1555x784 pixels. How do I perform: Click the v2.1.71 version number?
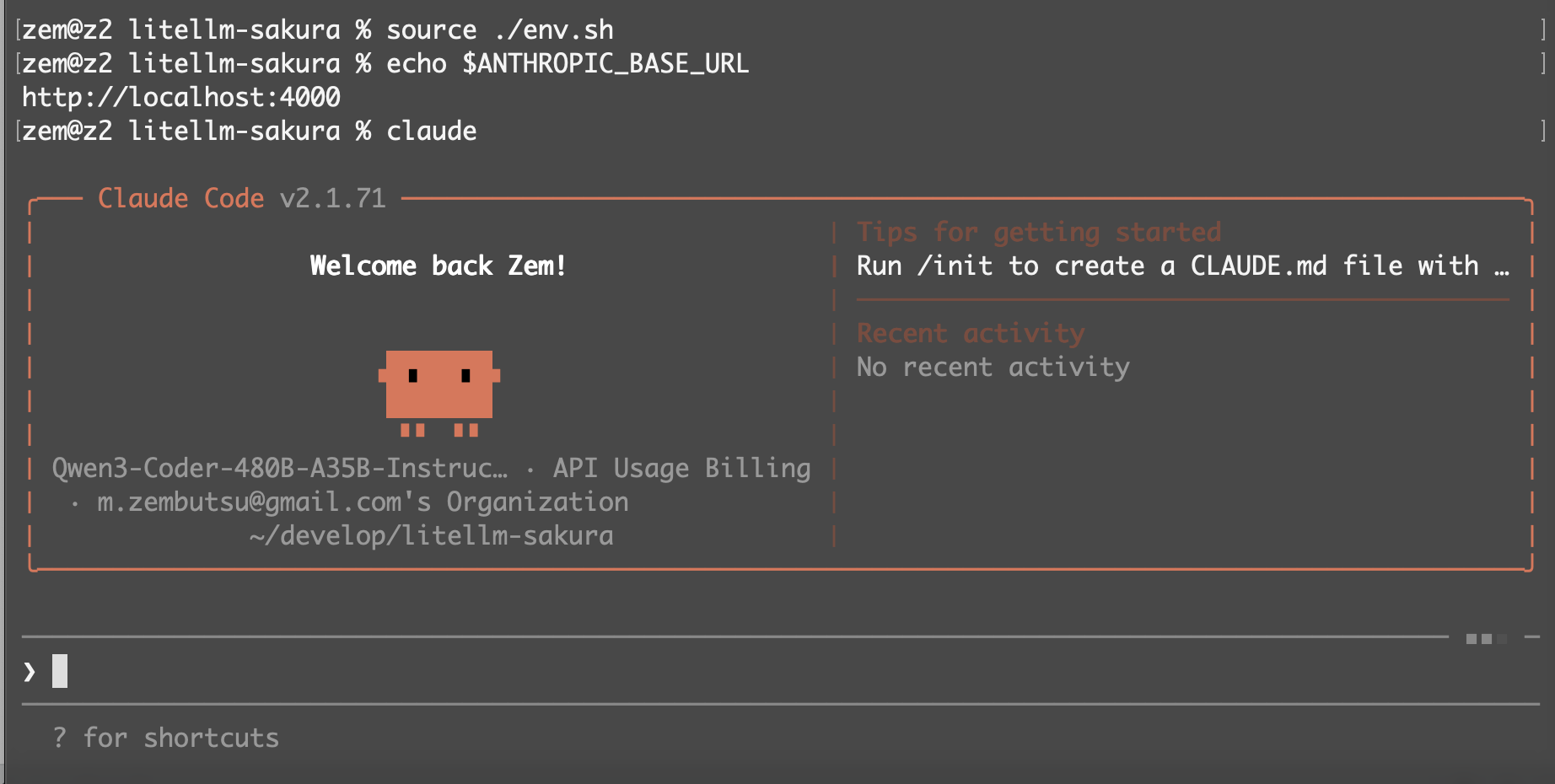tap(332, 199)
